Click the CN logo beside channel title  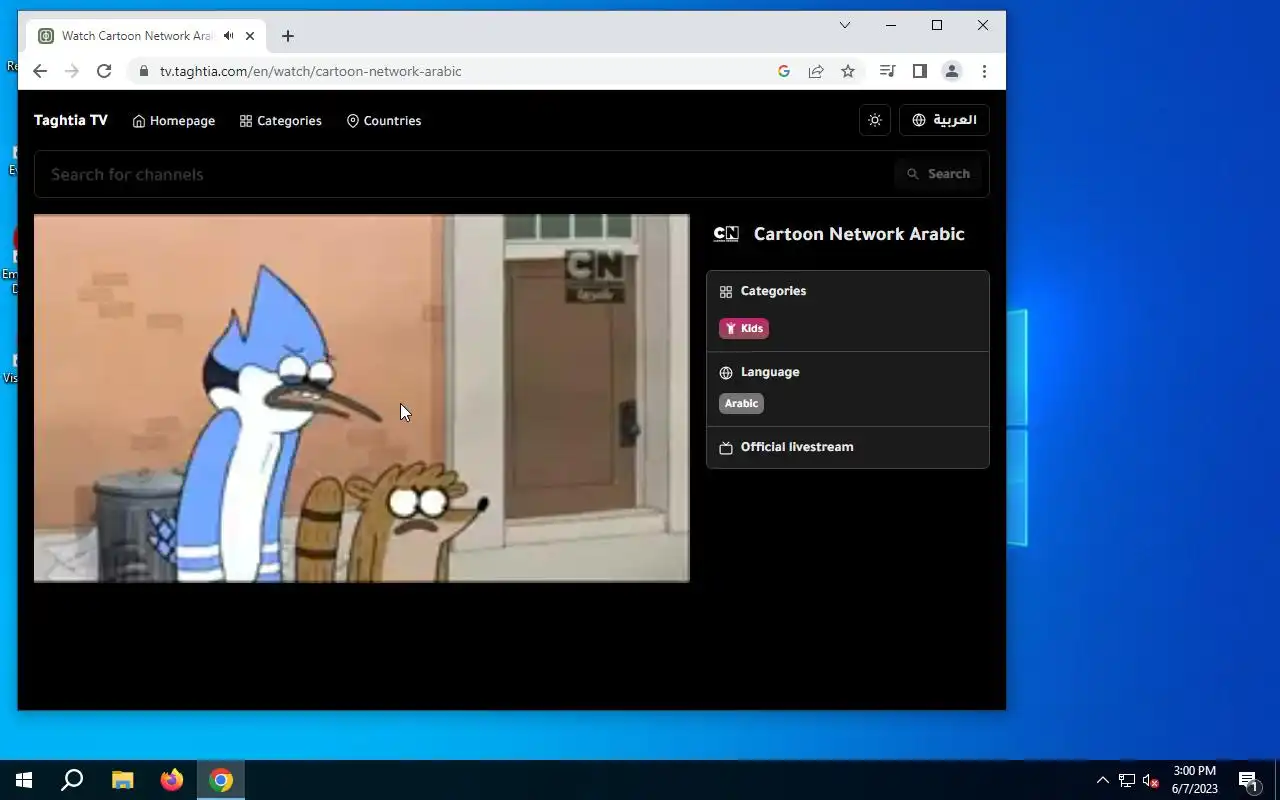pyautogui.click(x=726, y=234)
